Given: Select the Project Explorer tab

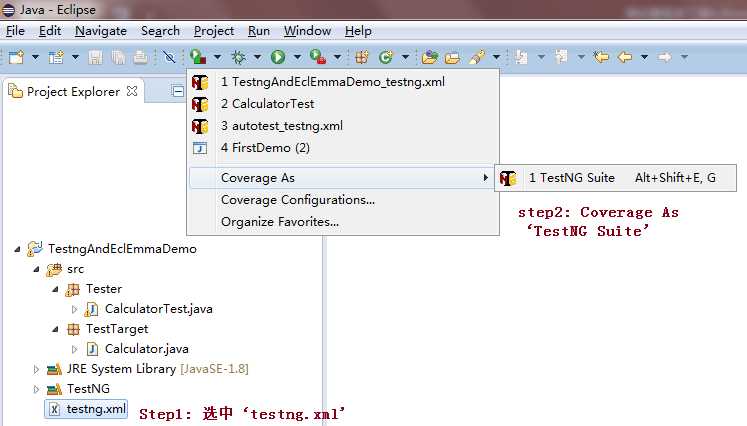Looking at the screenshot, I should [x=73, y=91].
